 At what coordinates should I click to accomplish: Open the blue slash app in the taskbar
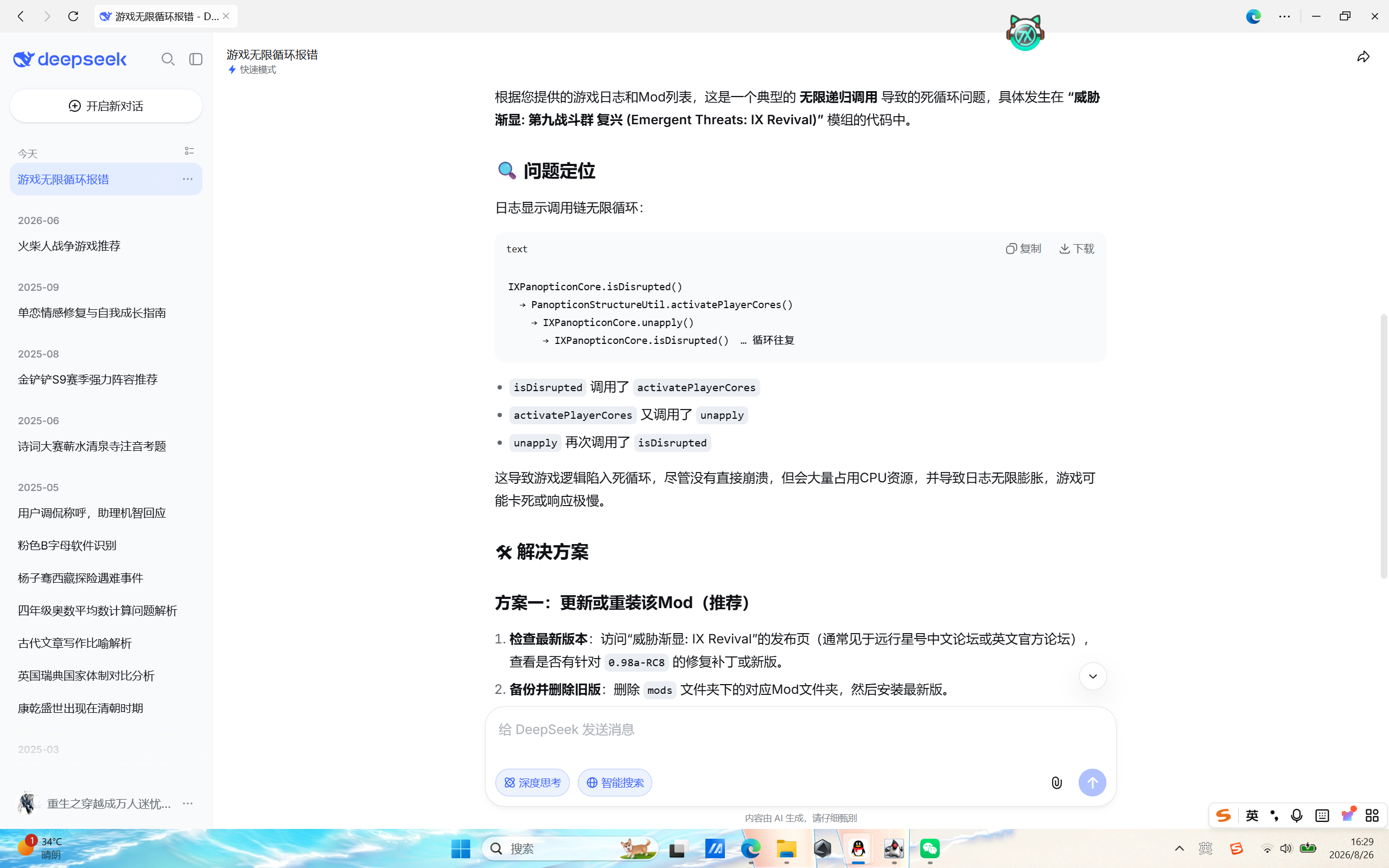pos(715,848)
